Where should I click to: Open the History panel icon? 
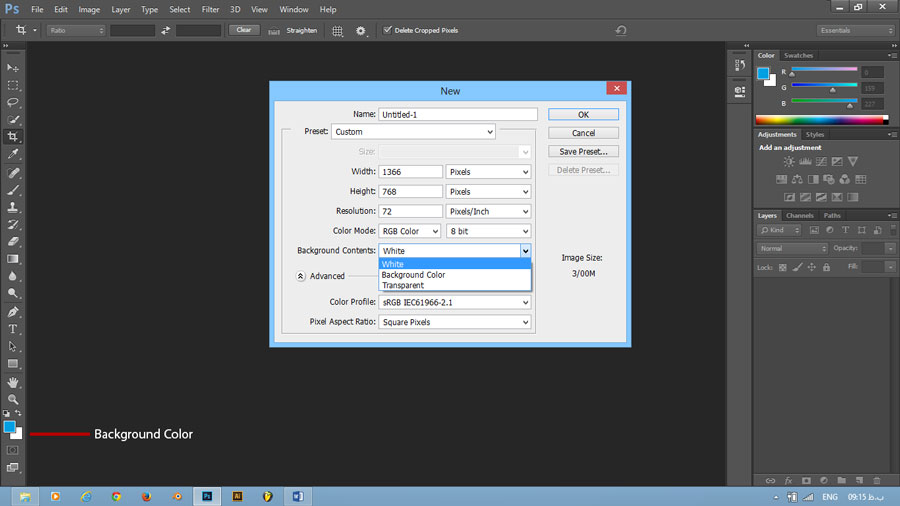pyautogui.click(x=740, y=65)
